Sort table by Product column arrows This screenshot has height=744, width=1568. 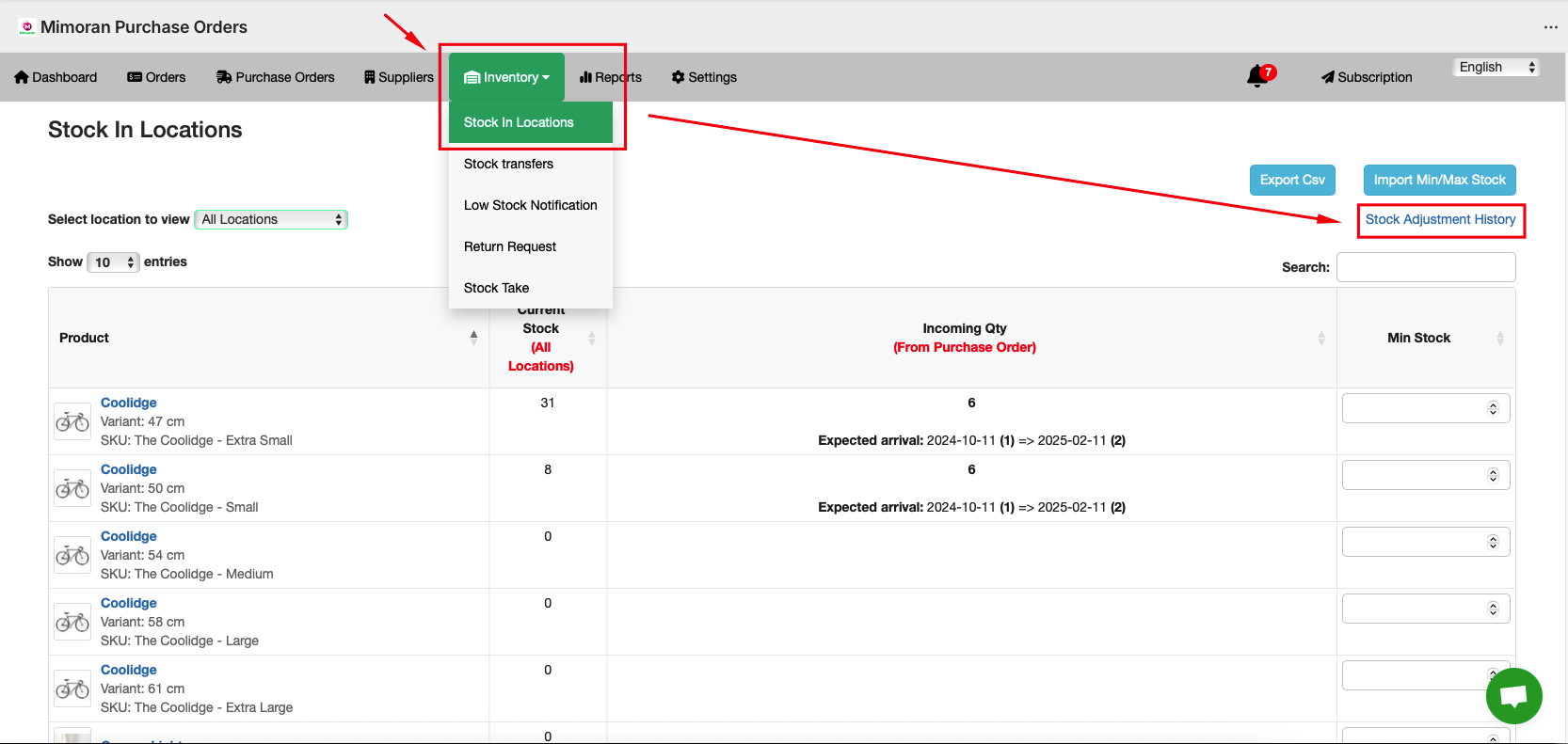(x=473, y=338)
